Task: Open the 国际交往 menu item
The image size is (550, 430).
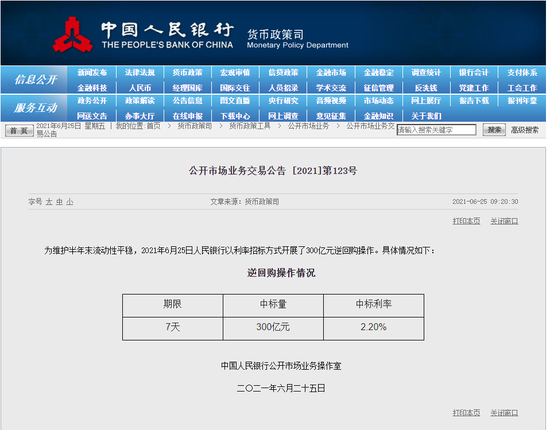Action: point(235,88)
